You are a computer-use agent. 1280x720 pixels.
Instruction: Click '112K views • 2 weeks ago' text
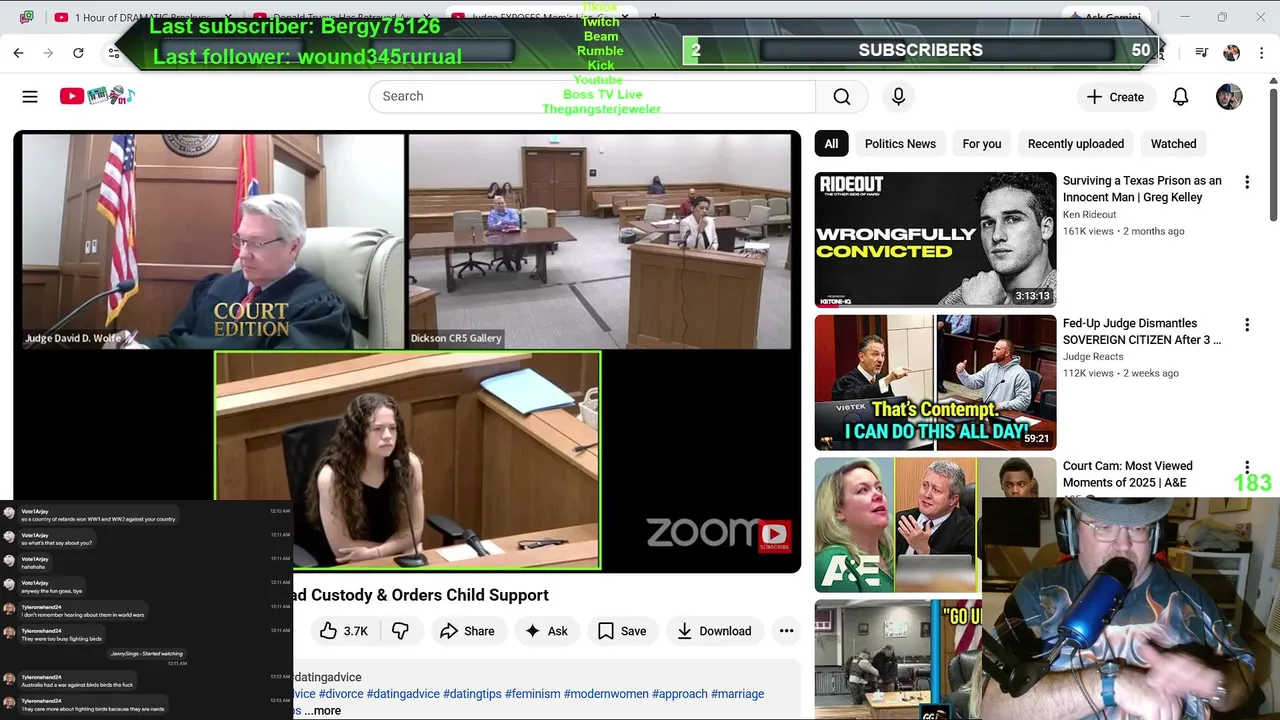coord(1121,373)
